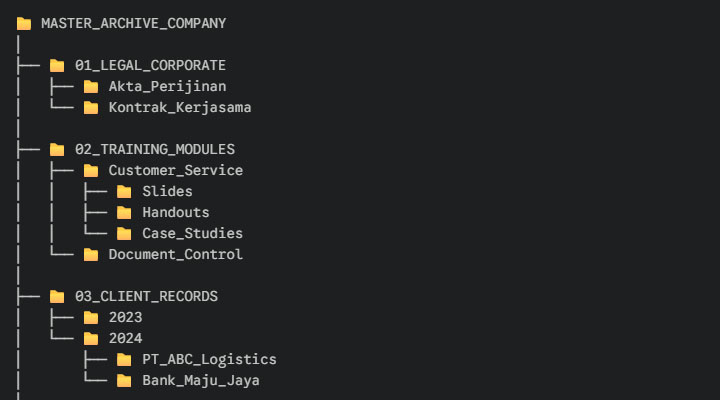Open the Bank_Maju_Jaya folder
Viewport: 720px width, 400px height.
(x=201, y=380)
